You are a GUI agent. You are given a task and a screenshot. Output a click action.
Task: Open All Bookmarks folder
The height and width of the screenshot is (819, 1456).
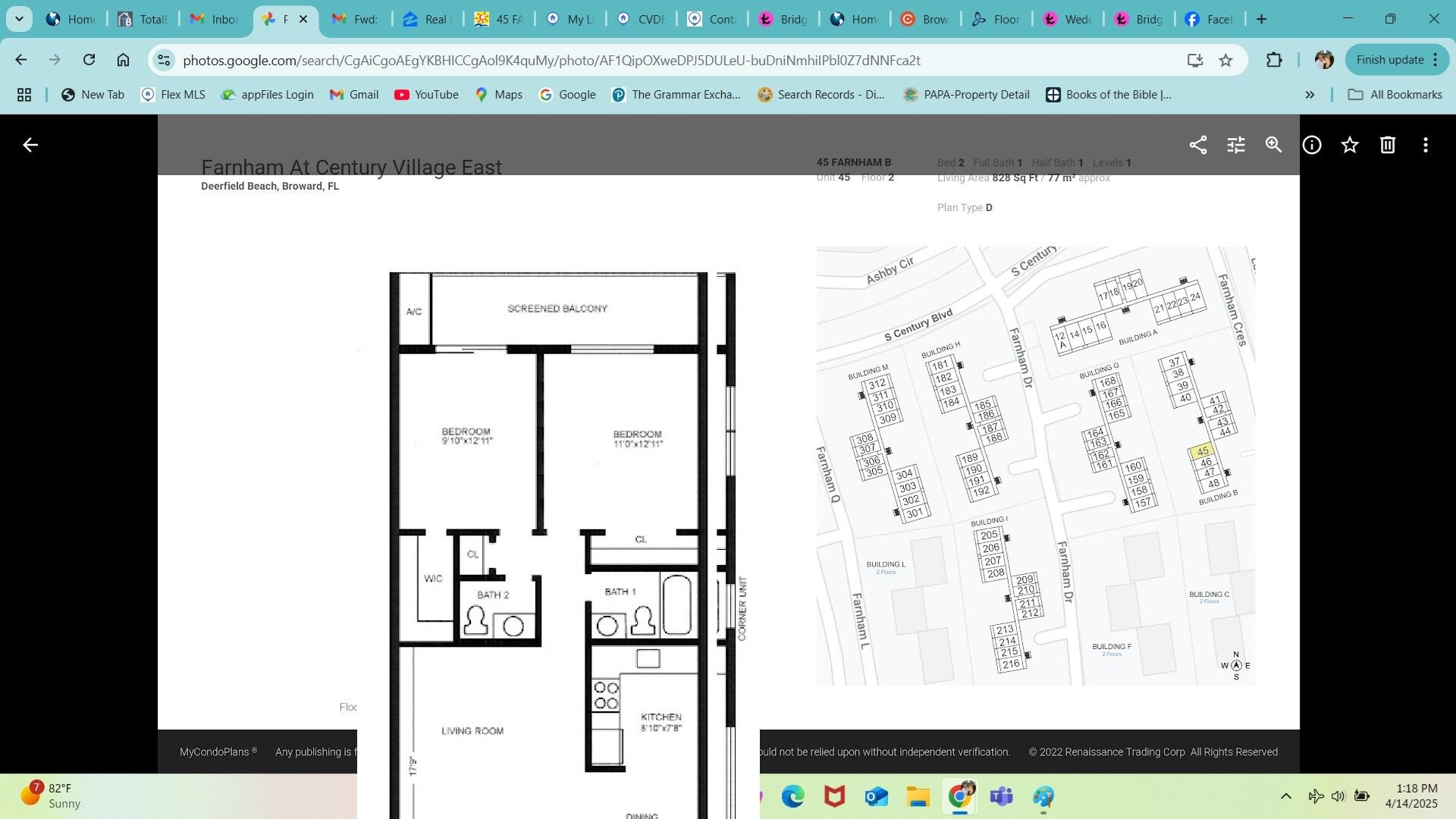[1395, 95]
